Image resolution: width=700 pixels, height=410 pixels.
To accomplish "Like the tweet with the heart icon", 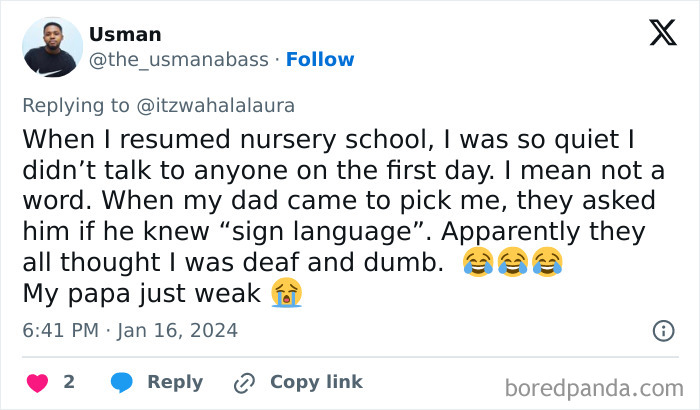I will point(37,382).
